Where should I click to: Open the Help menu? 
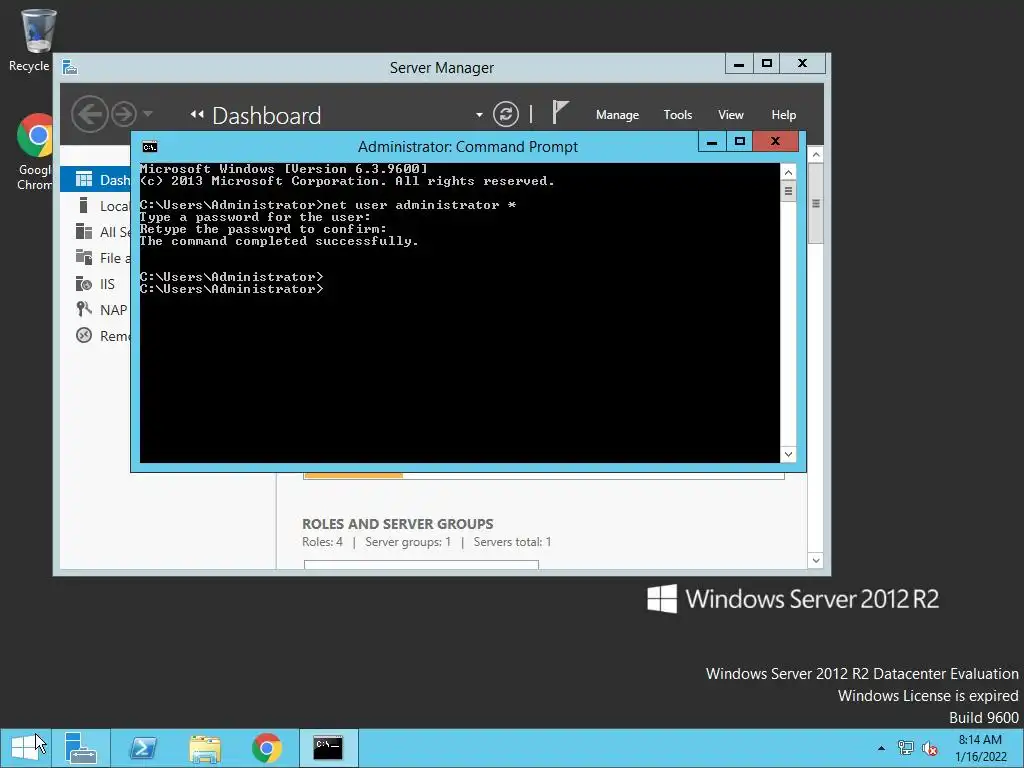(783, 115)
